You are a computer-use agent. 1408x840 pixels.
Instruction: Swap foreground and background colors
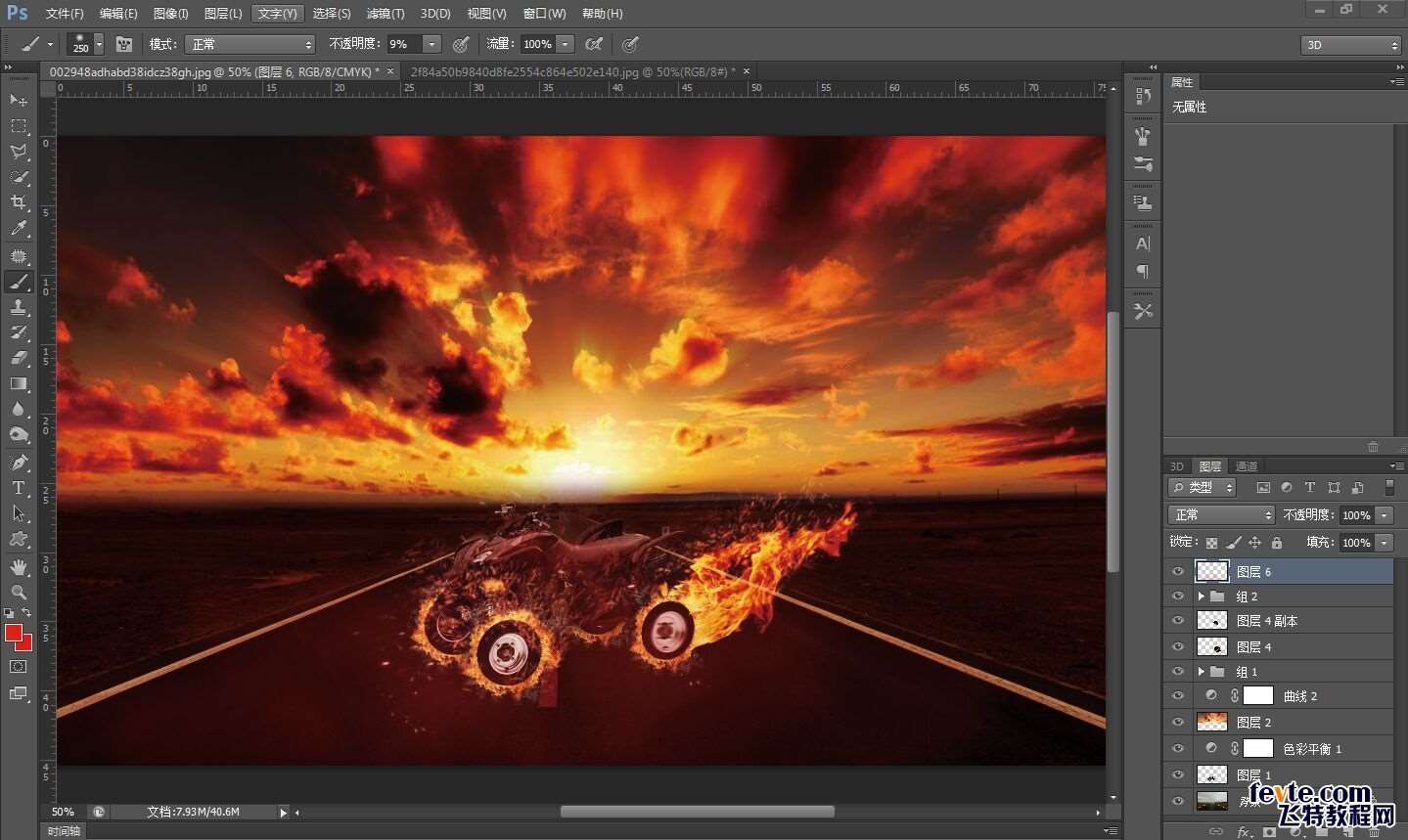(x=27, y=613)
